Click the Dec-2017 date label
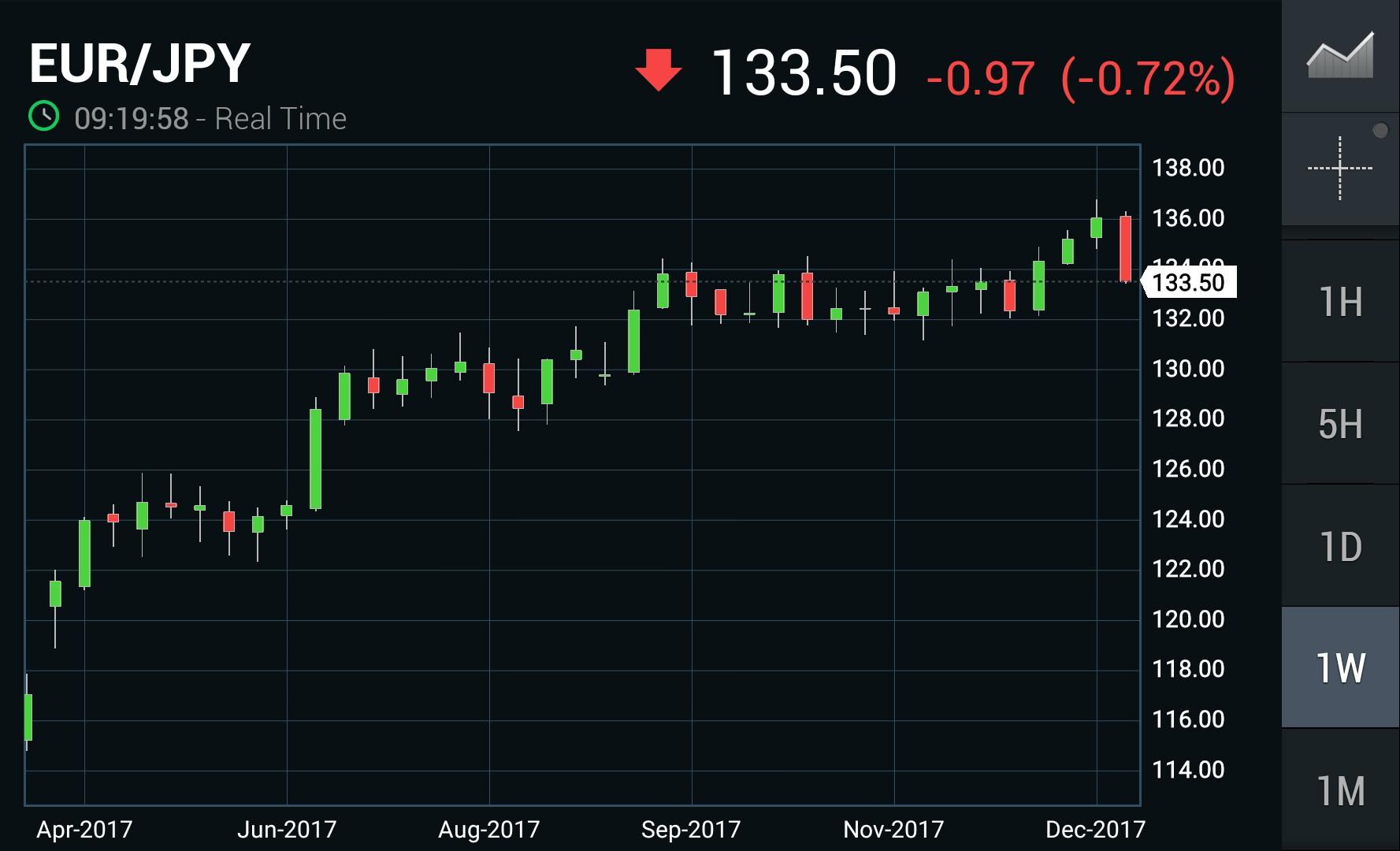The width and height of the screenshot is (1400, 851). pyautogui.click(x=1095, y=830)
